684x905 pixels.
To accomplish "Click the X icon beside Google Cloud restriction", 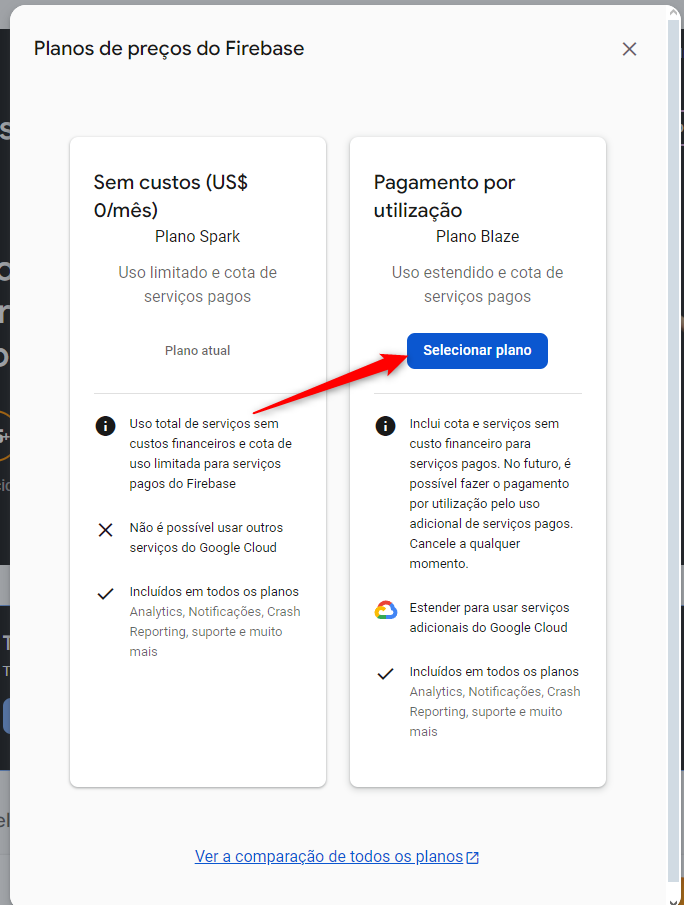I will pyautogui.click(x=105, y=530).
